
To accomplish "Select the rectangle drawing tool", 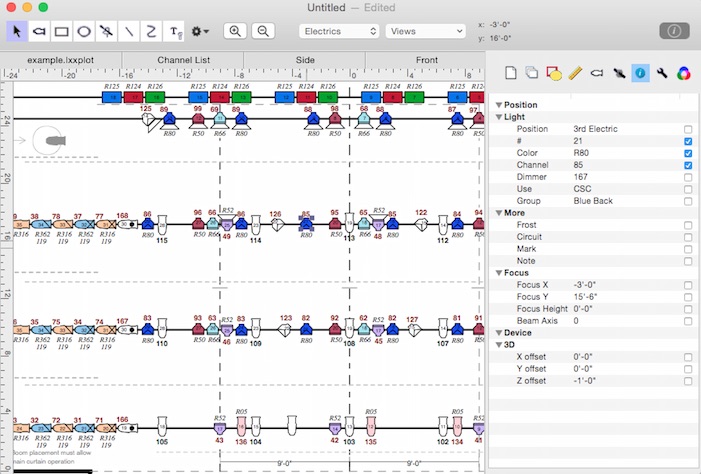I will tap(61, 31).
